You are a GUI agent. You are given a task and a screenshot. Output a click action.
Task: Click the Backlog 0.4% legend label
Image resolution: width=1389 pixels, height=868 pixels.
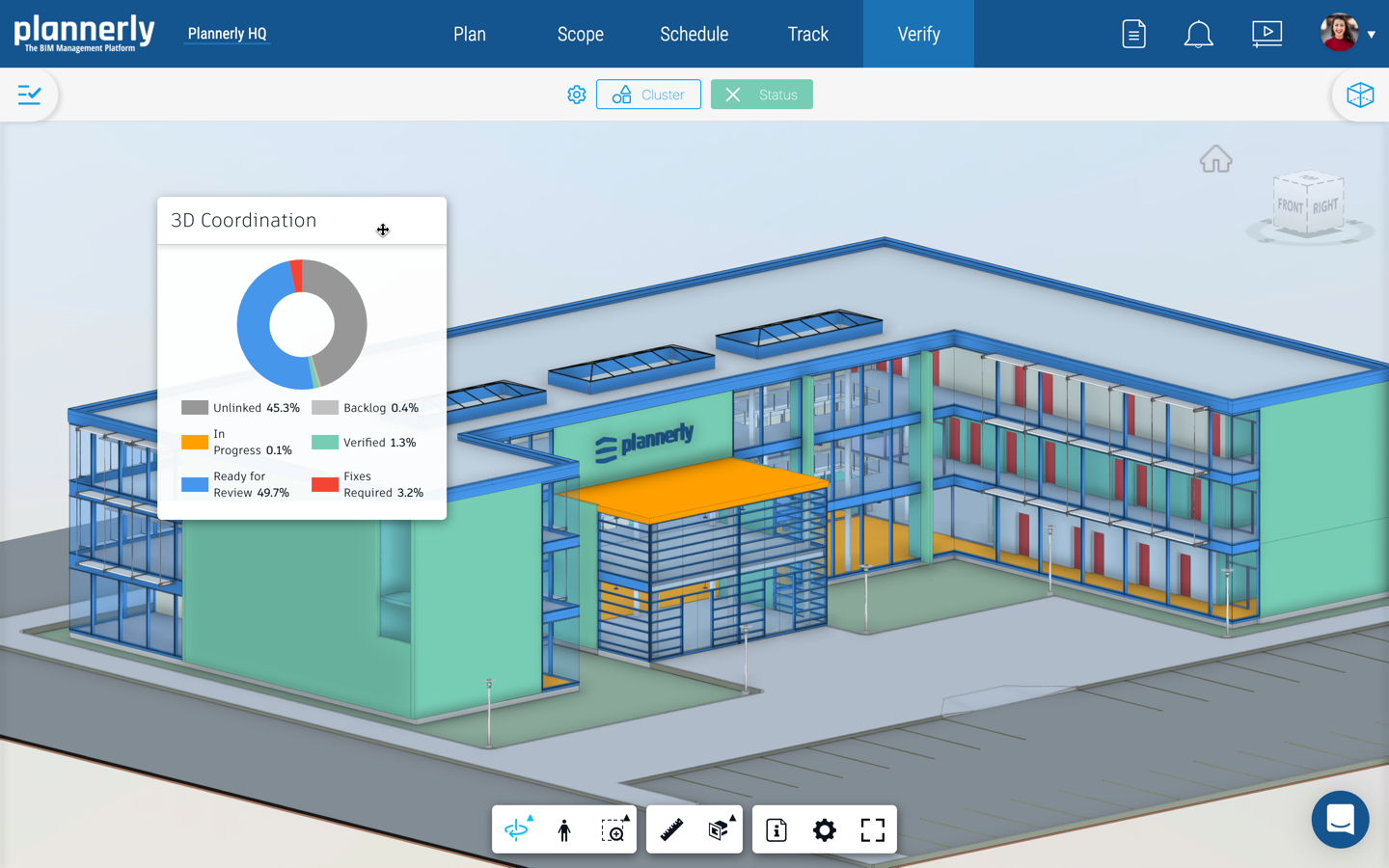(x=381, y=408)
